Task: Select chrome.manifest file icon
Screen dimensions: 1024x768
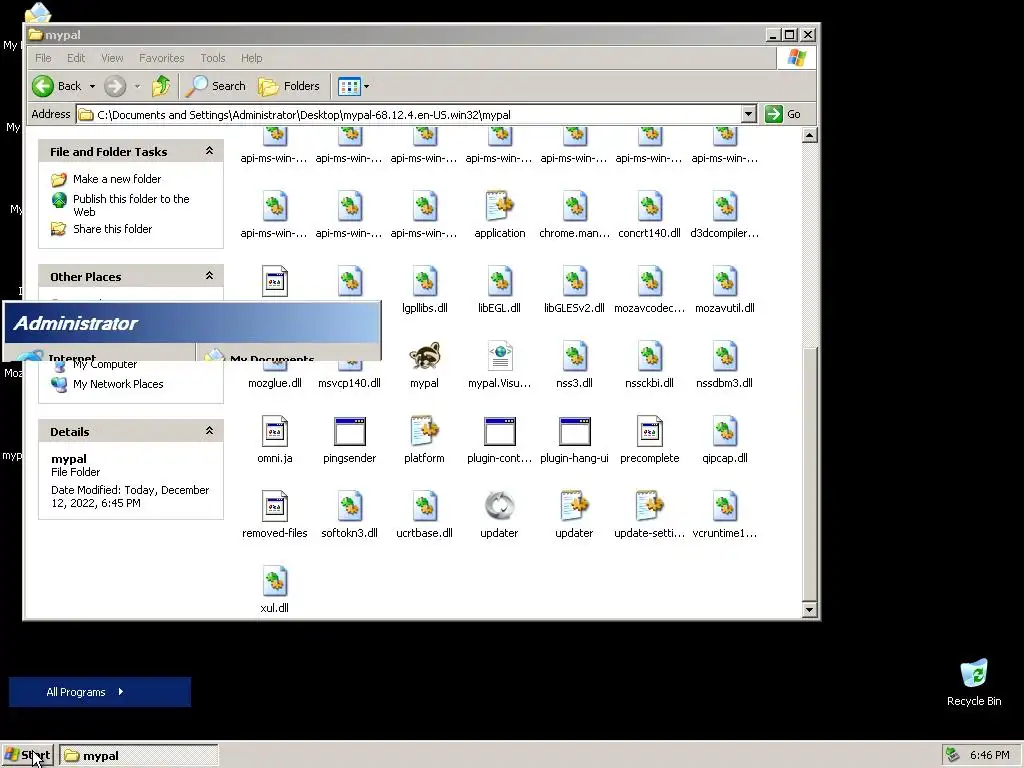Action: tap(575, 206)
